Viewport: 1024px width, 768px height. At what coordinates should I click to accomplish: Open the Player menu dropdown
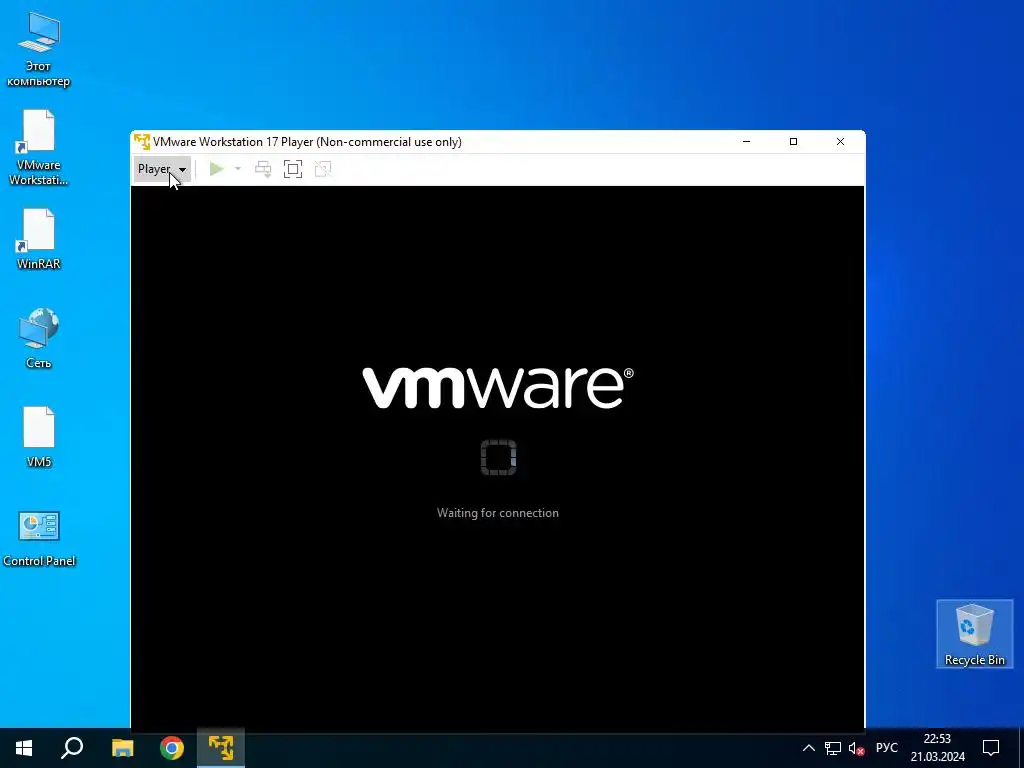tap(162, 169)
